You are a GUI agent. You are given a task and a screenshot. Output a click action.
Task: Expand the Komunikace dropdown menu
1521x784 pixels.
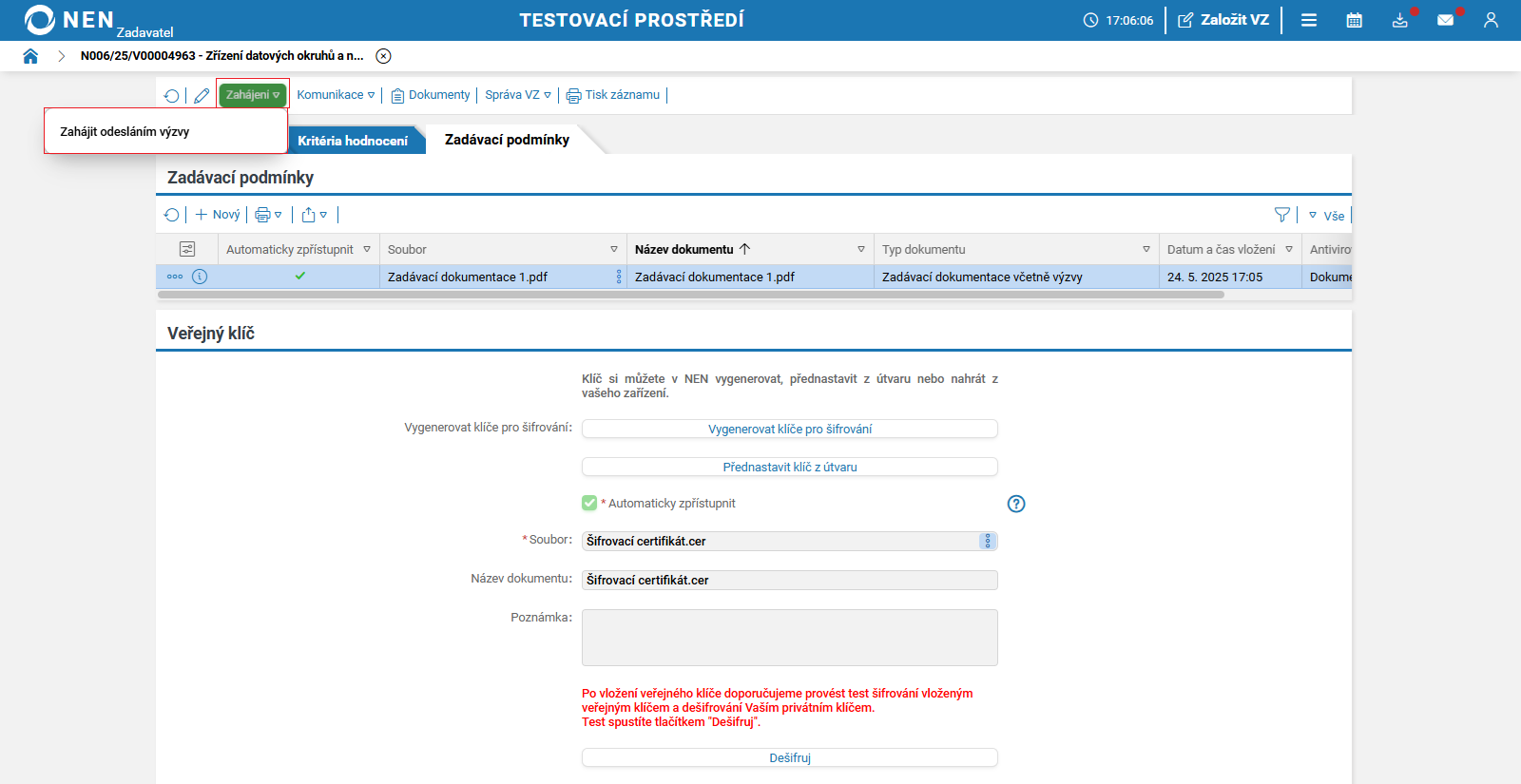click(336, 95)
